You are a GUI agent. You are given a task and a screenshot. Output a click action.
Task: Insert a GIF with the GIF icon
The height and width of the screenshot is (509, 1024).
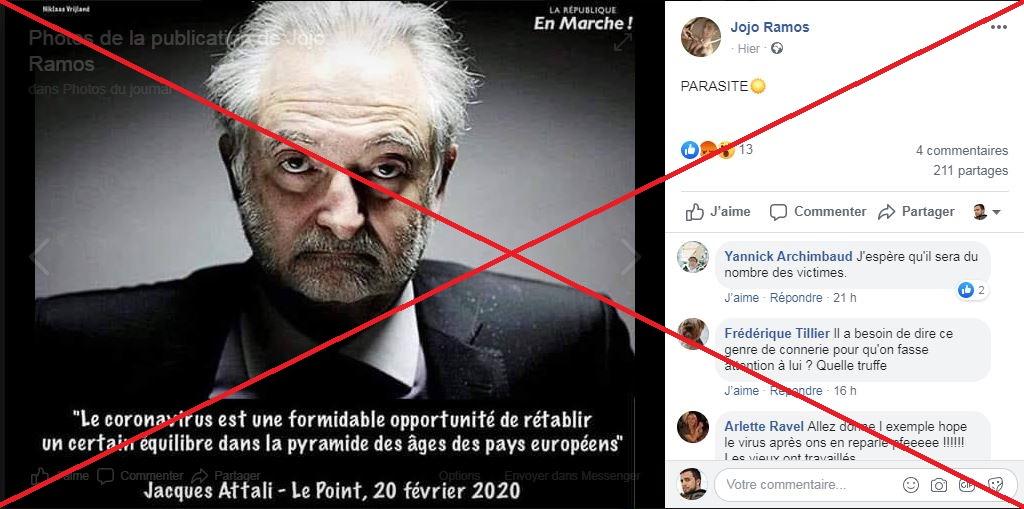pyautogui.click(x=967, y=485)
